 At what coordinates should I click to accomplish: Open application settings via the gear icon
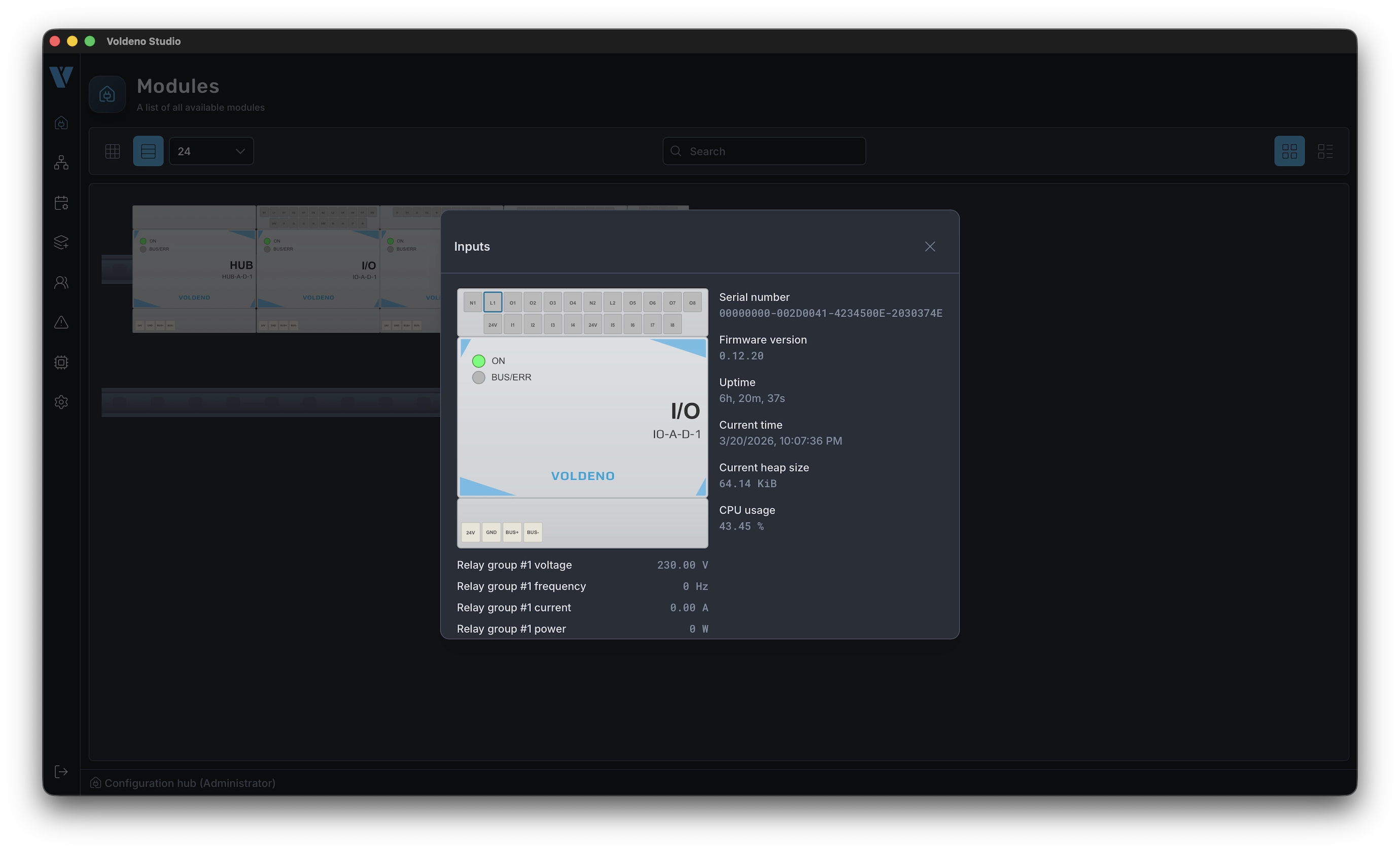coord(61,402)
